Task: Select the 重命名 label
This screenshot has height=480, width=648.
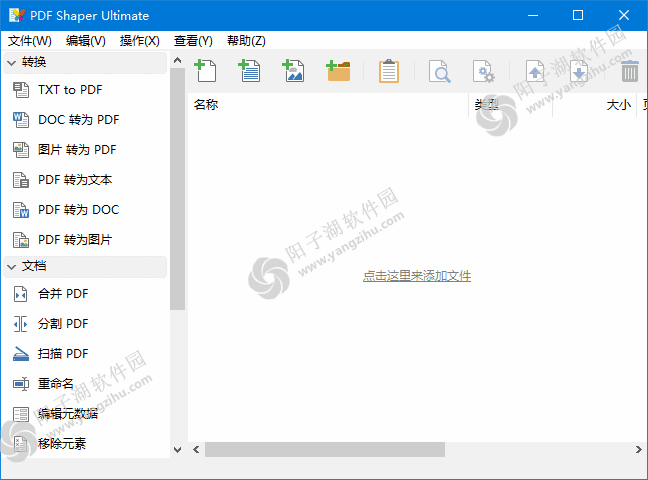Action: click(x=56, y=384)
